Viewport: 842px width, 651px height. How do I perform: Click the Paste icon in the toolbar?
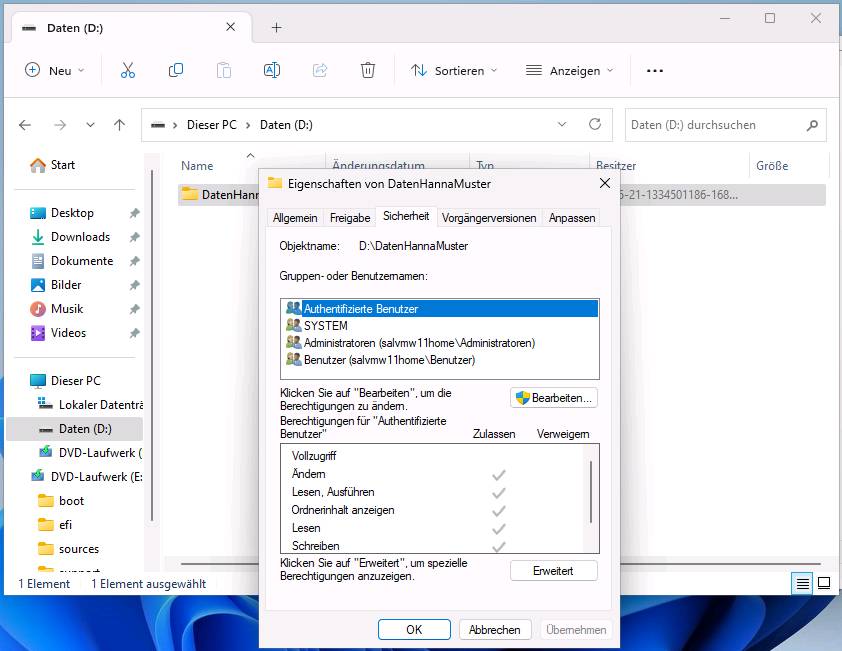point(223,70)
